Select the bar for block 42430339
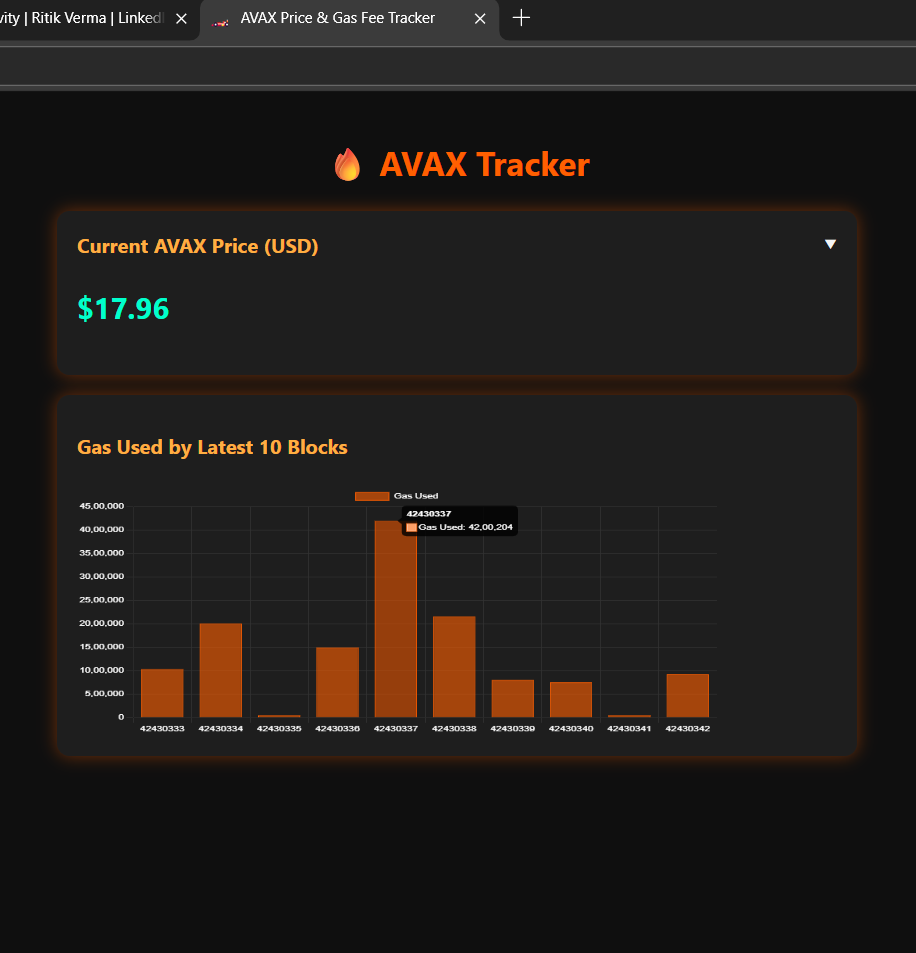 (512, 698)
